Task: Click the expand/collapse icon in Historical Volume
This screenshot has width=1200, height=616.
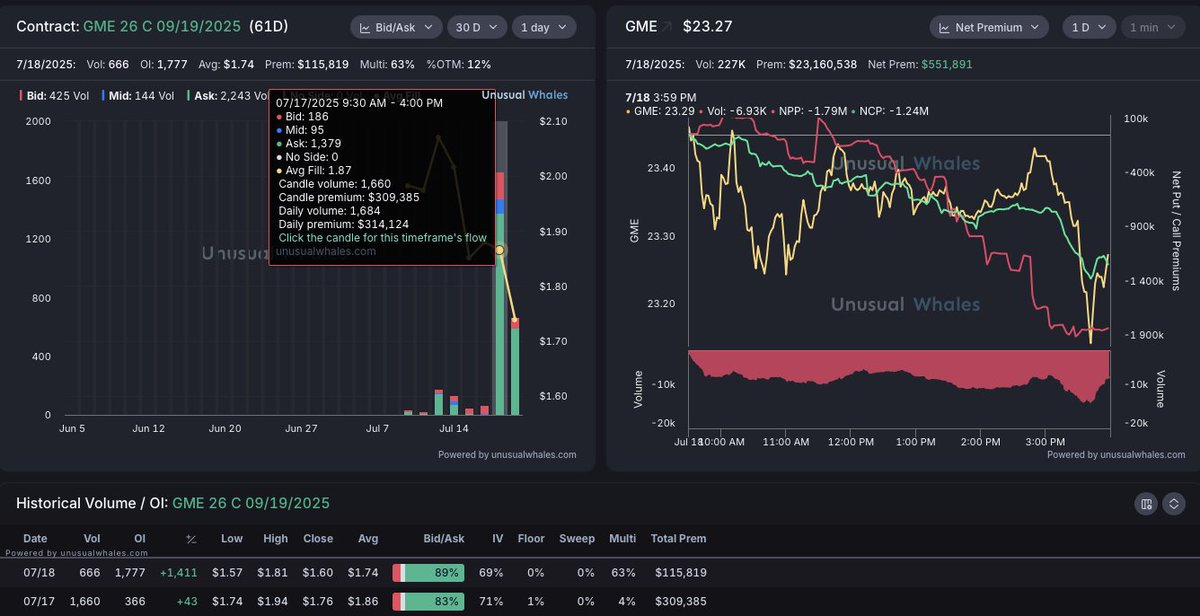Action: (x=1174, y=503)
